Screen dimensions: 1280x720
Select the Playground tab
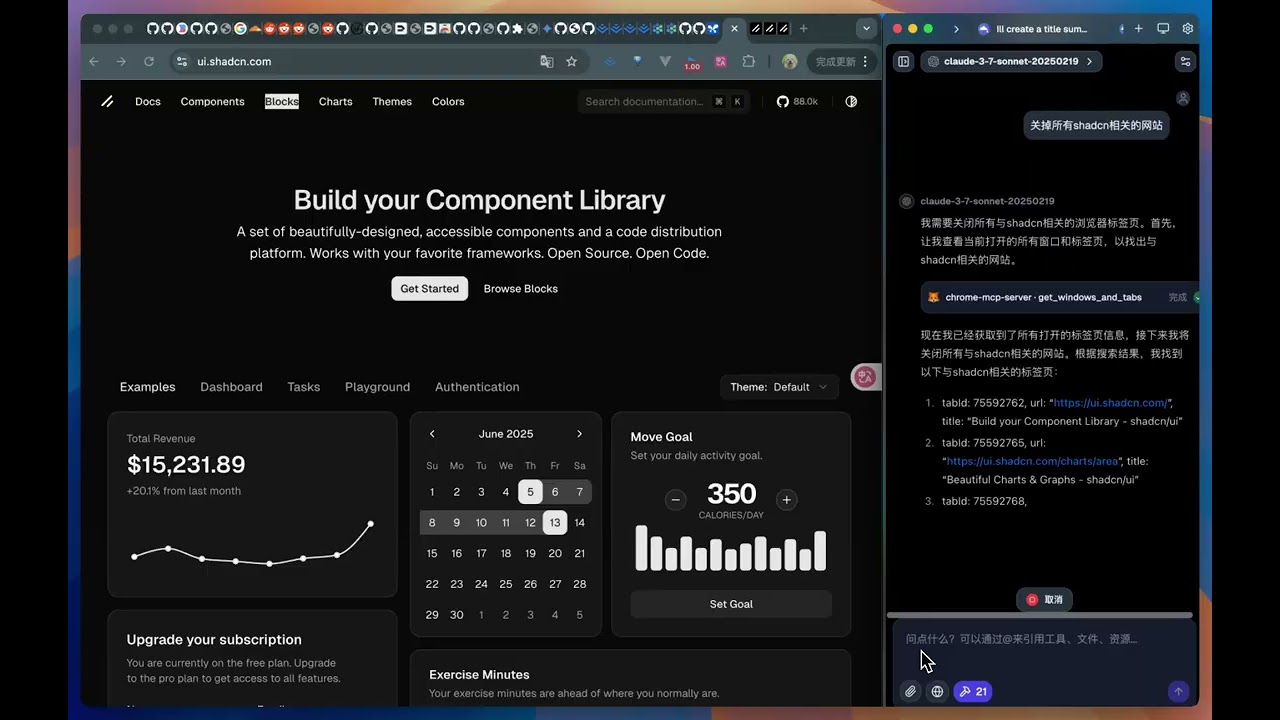pos(377,387)
